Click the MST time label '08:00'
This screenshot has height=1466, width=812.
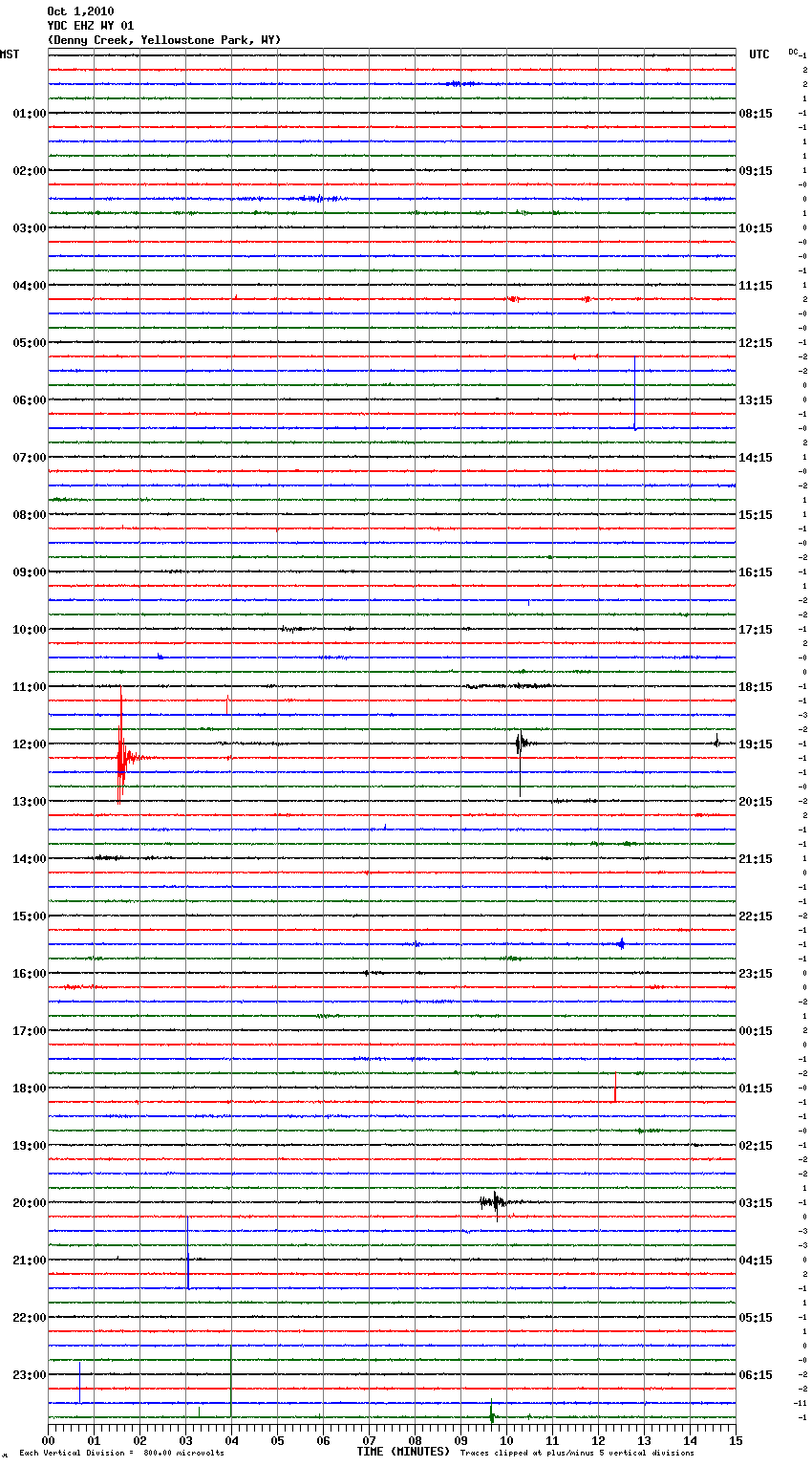point(30,515)
